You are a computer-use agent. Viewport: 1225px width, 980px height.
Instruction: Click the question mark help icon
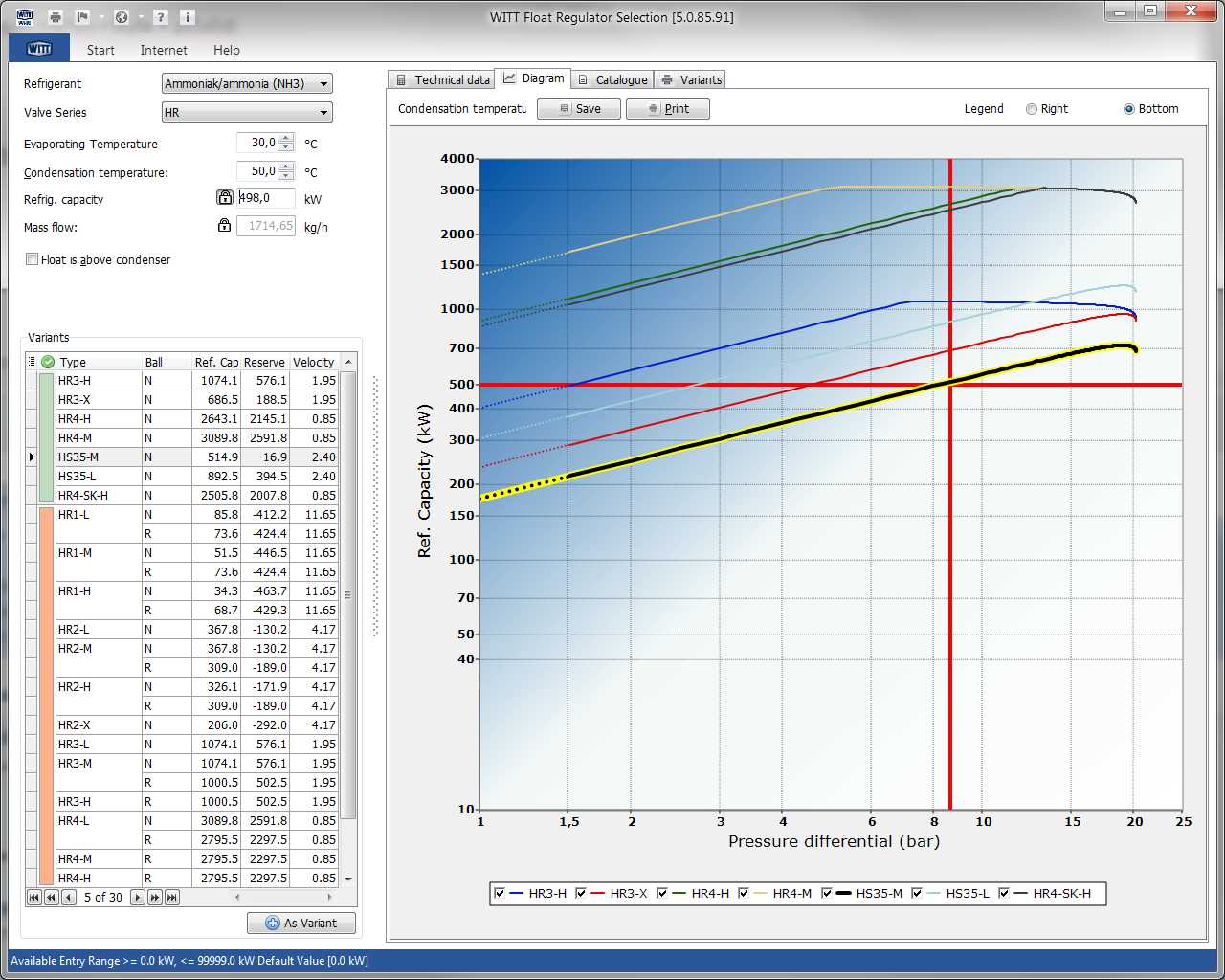tap(161, 17)
